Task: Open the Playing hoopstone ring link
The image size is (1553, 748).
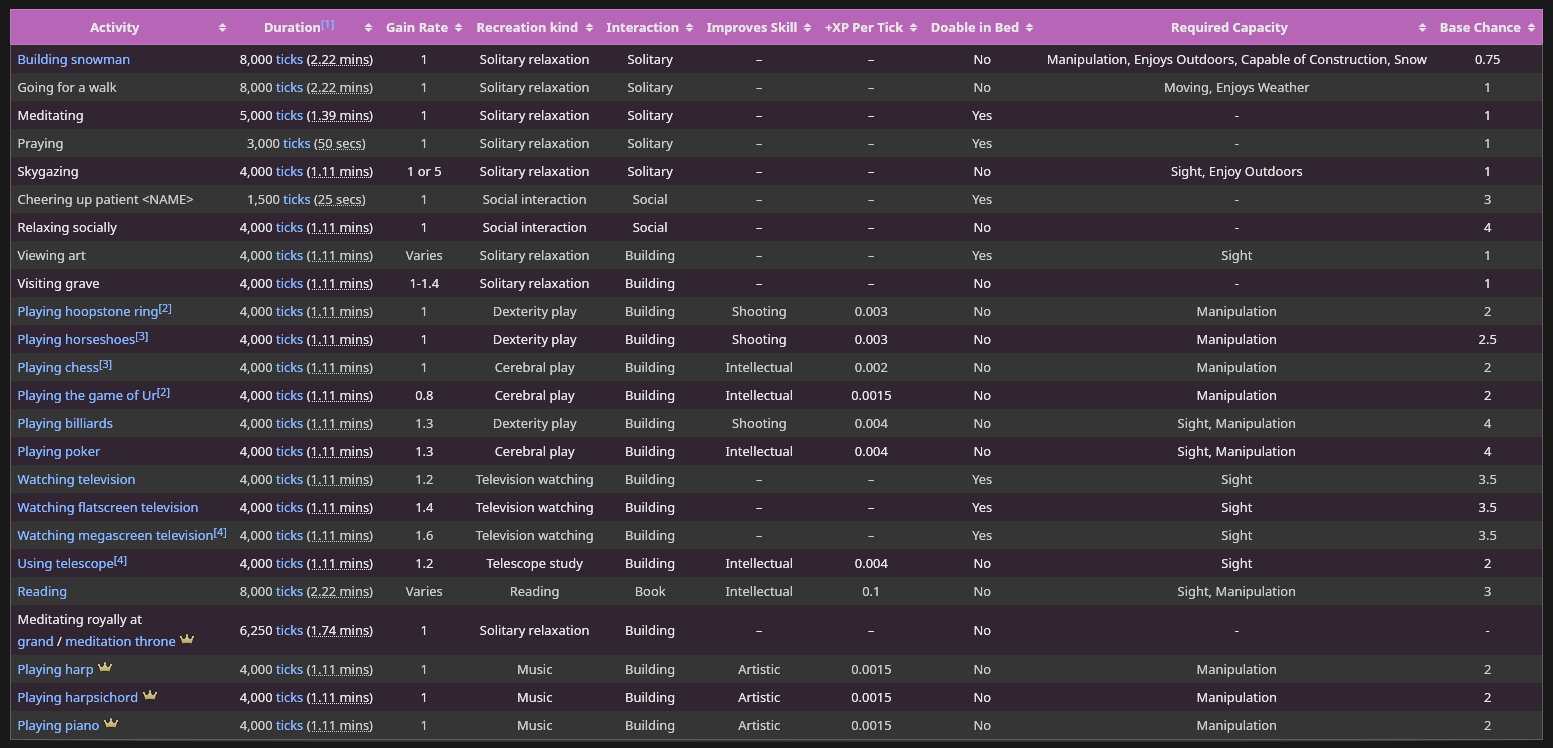Action: (88, 312)
